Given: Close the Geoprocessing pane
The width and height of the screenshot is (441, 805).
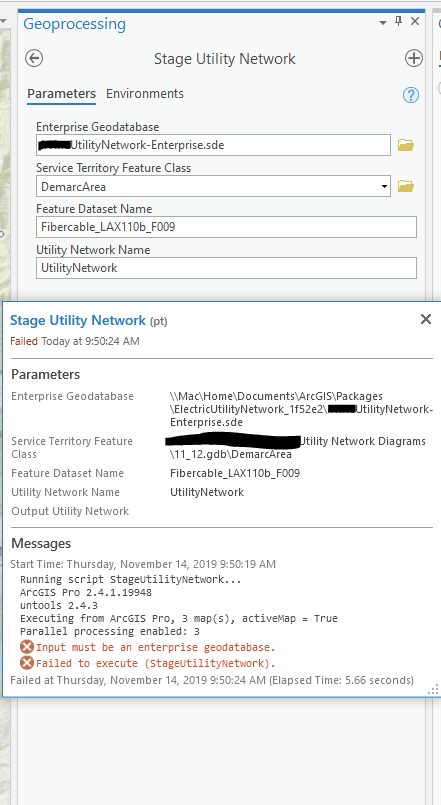Looking at the screenshot, I should click(415, 22).
